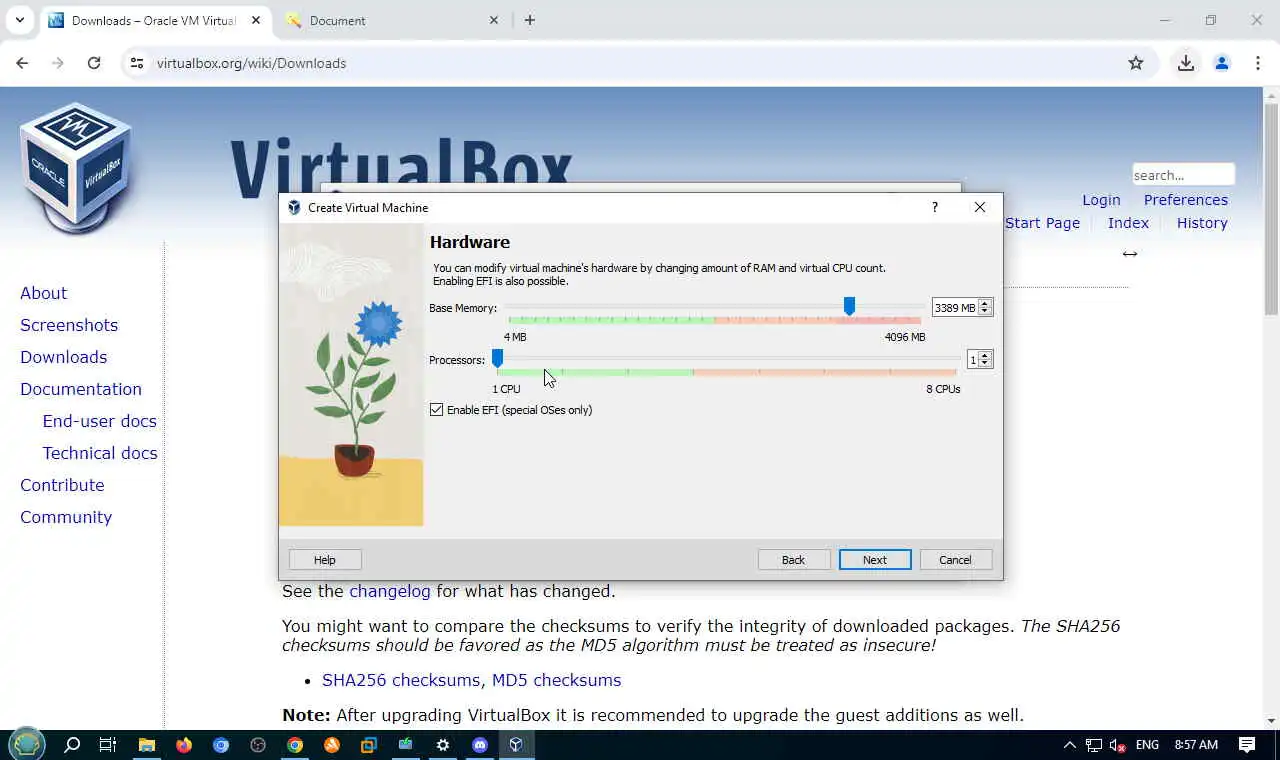Open Chrome three-dot menu
Image resolution: width=1280 pixels, height=760 pixels.
coord(1258,63)
